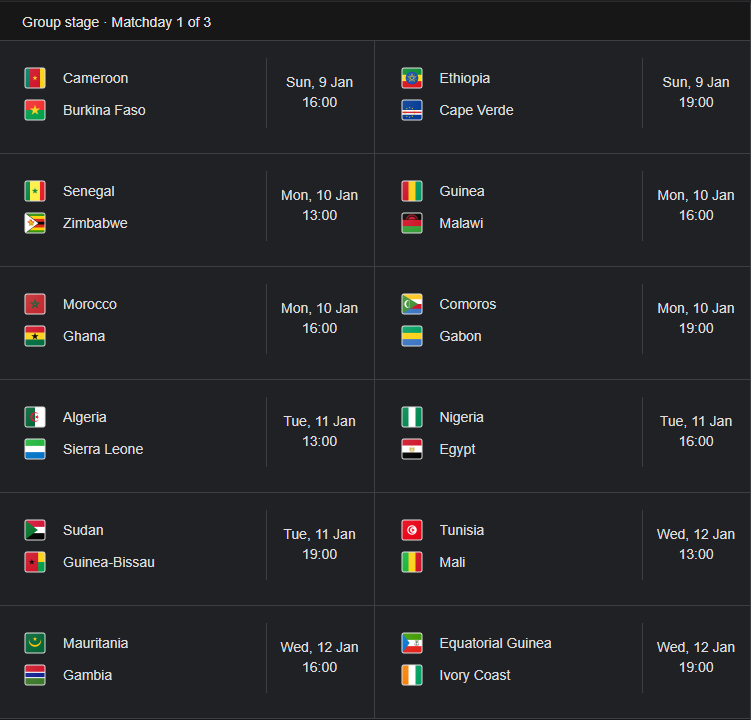
Task: Click the Burkina Faso flag icon
Action: coord(35,110)
